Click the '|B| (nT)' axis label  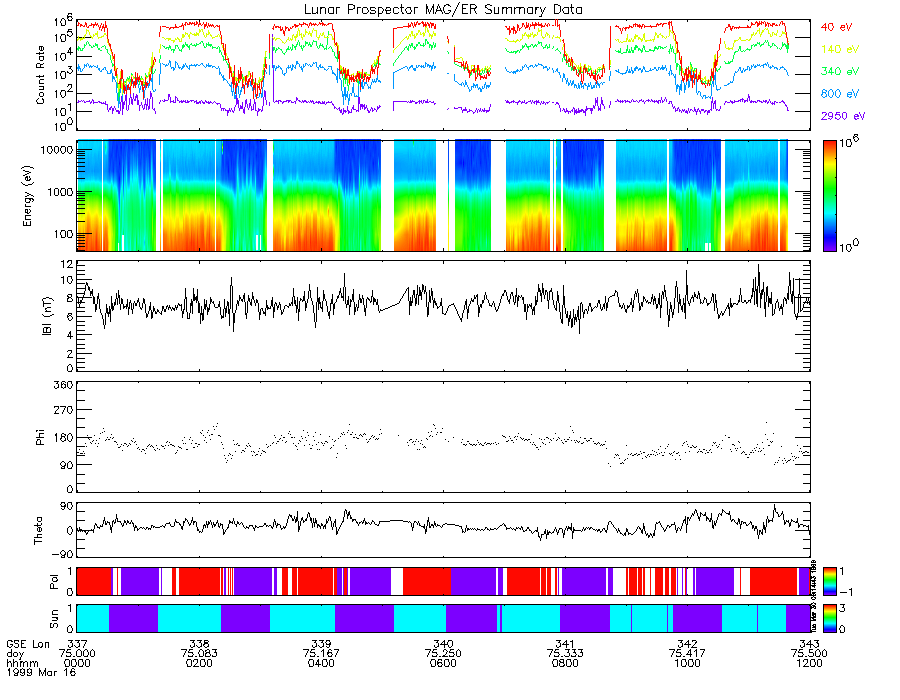point(47,316)
